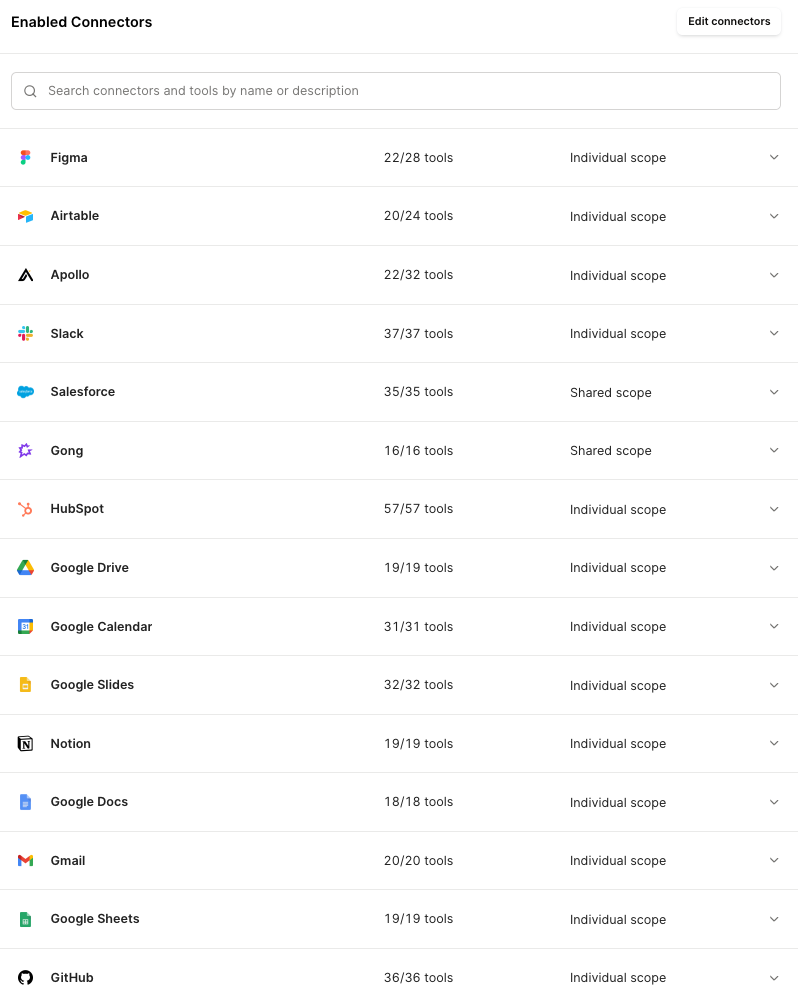The height and width of the screenshot is (1006, 798).
Task: Click the Apollo logo icon
Action: click(x=25, y=275)
